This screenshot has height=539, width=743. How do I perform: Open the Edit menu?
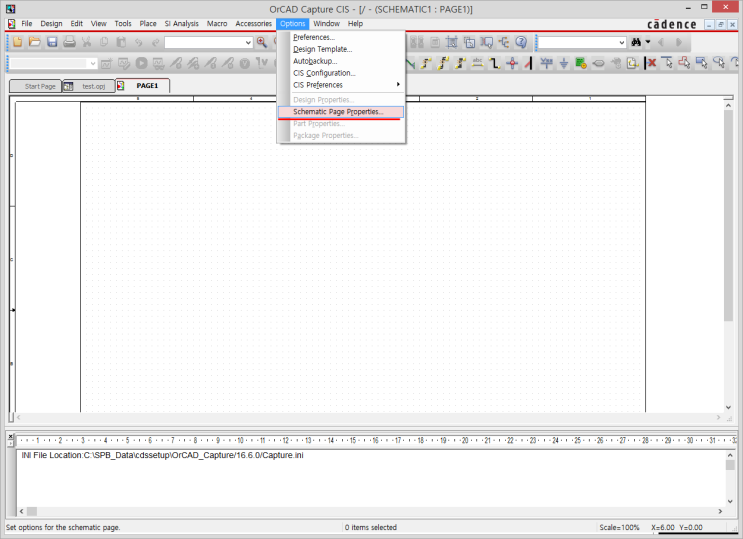pyautogui.click(x=77, y=23)
